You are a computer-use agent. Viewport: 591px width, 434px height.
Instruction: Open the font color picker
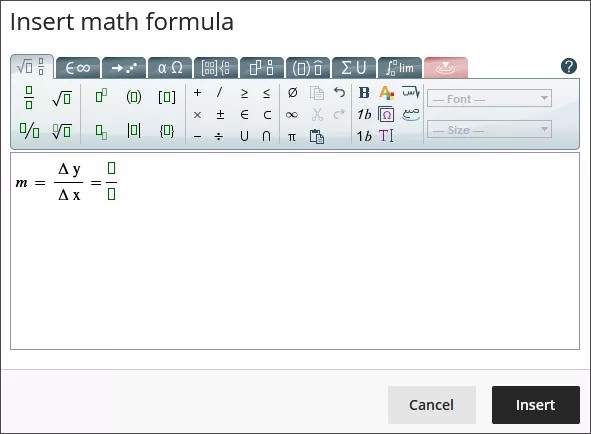point(386,92)
